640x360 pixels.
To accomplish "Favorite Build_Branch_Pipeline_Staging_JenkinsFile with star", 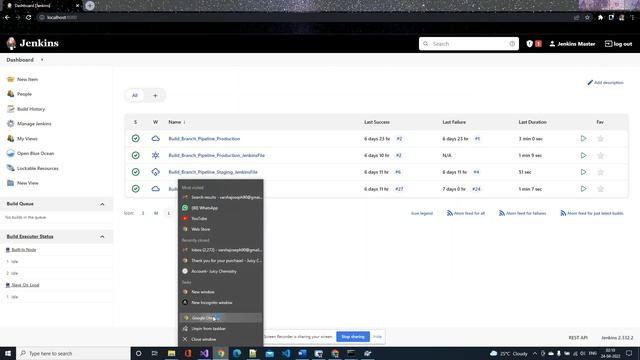I will (600, 172).
